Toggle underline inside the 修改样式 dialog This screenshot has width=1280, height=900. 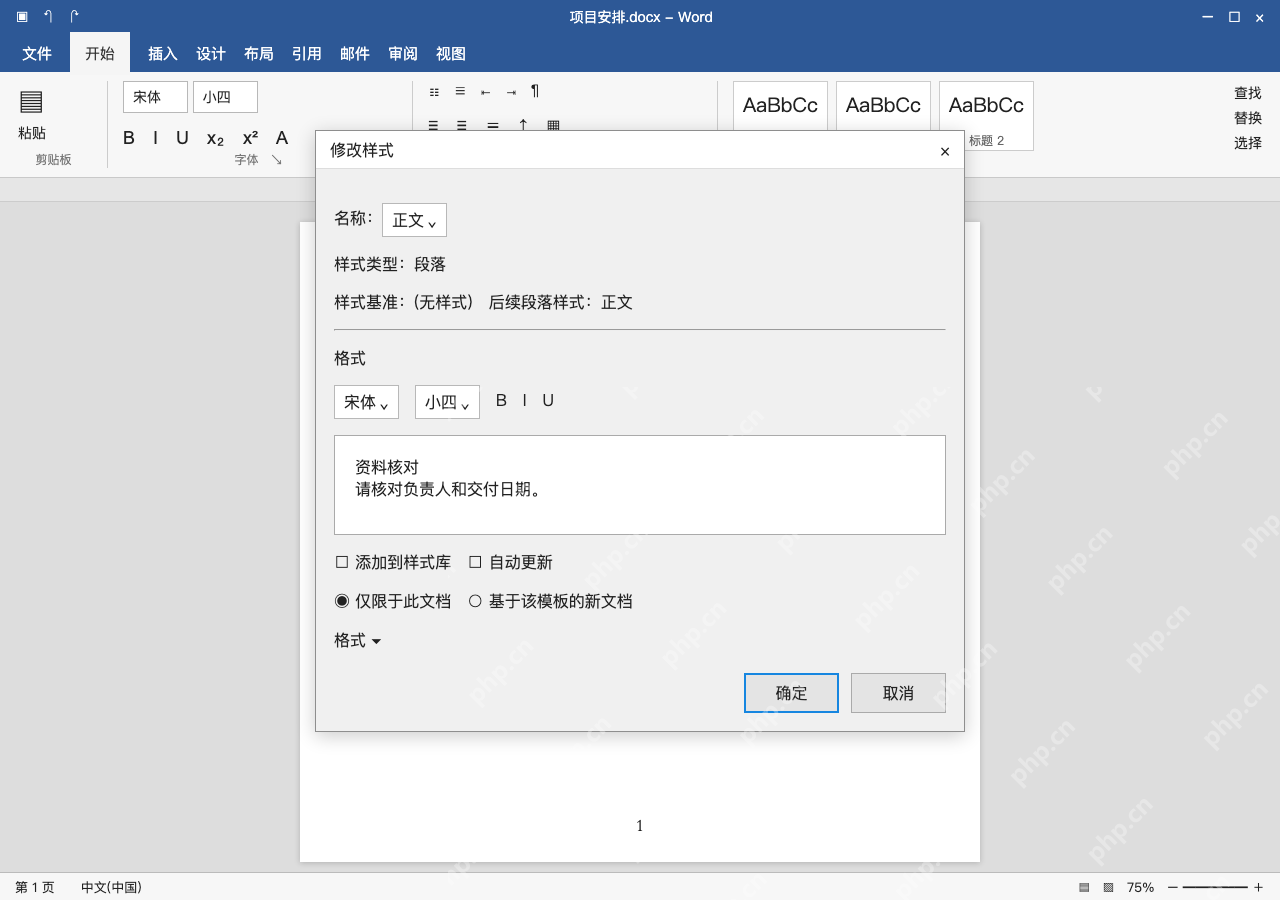coord(548,401)
